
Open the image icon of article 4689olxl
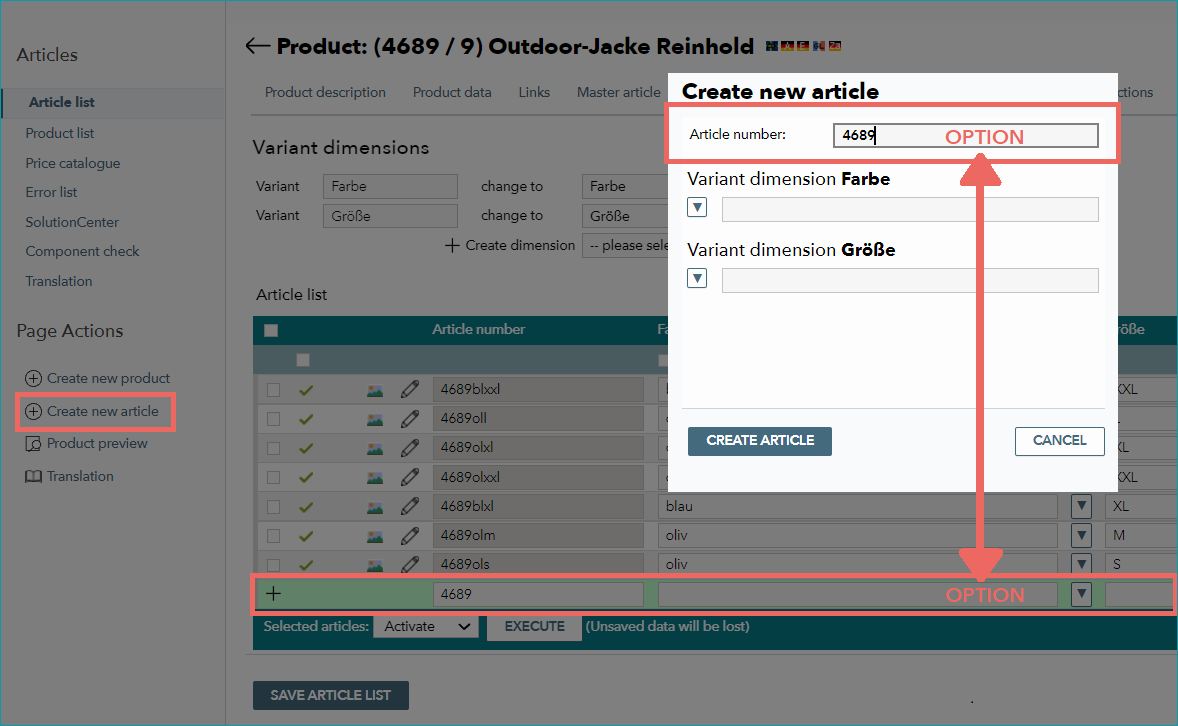coord(374,449)
